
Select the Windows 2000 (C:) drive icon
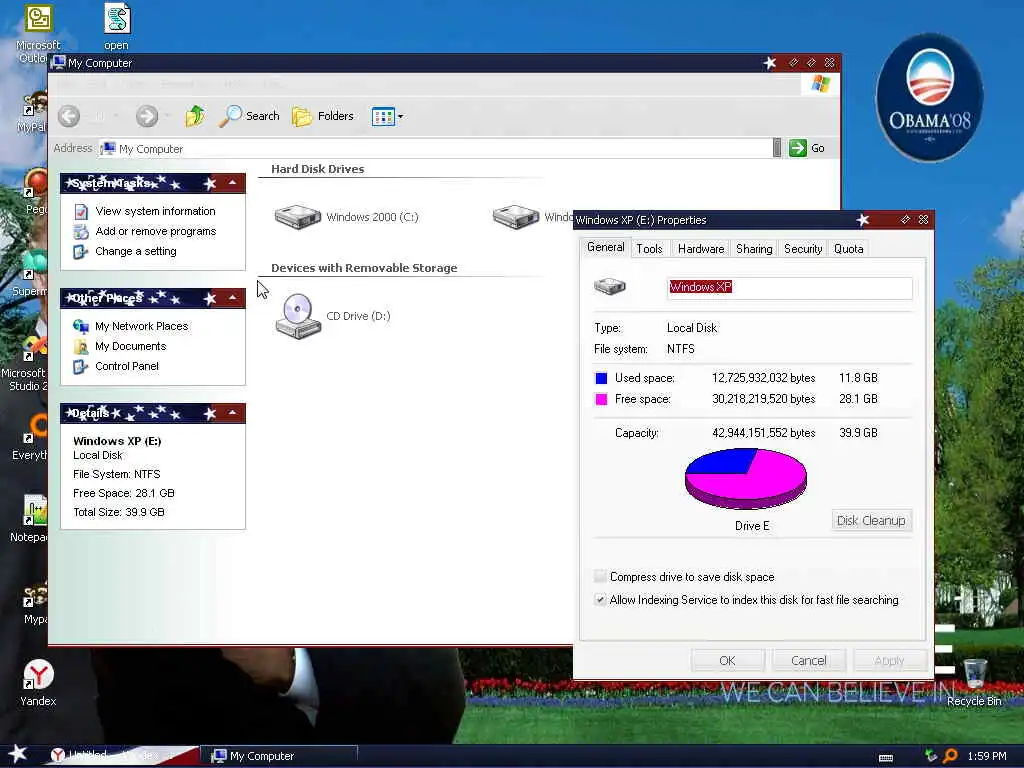pyautogui.click(x=298, y=217)
